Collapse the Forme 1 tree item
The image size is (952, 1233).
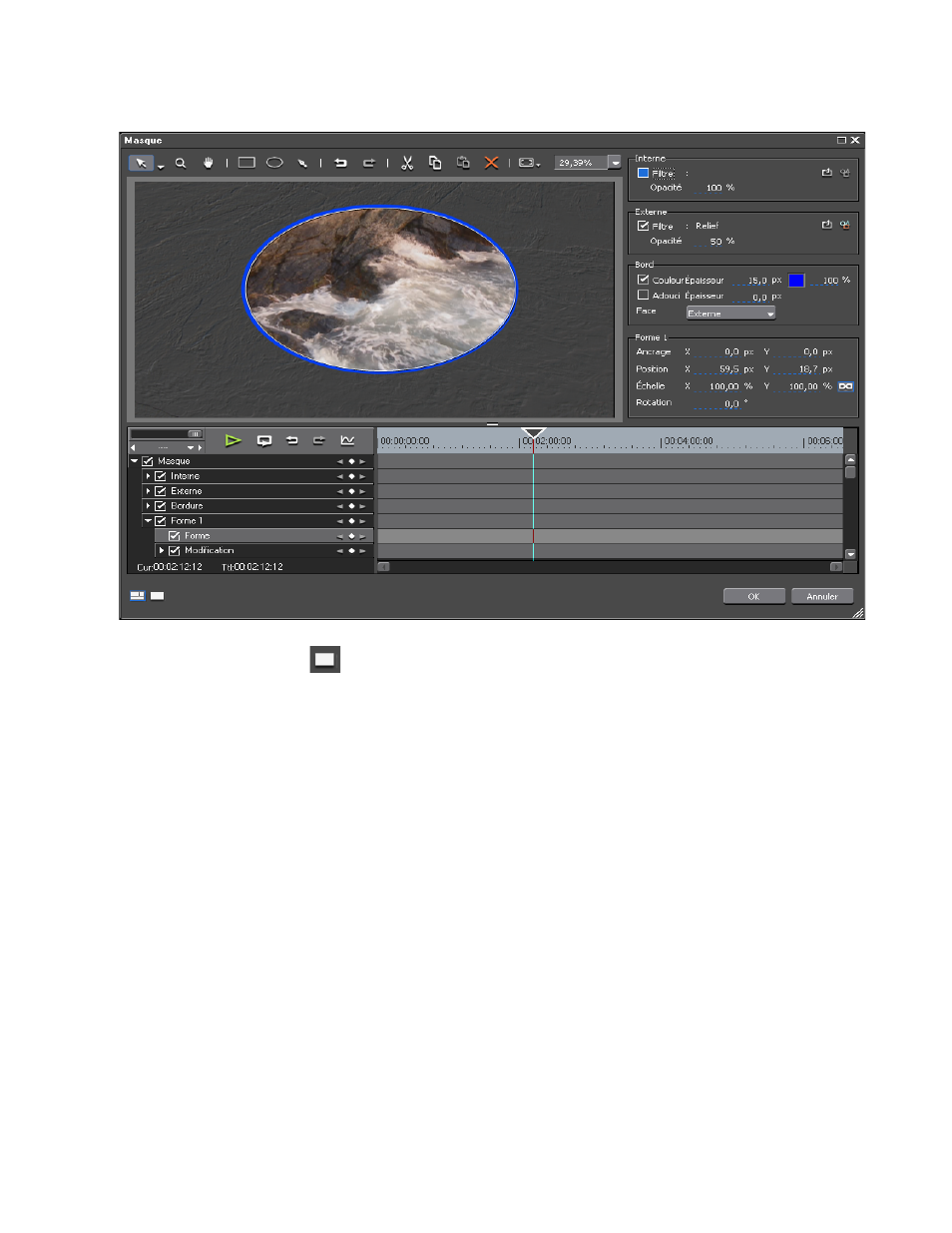tap(148, 521)
